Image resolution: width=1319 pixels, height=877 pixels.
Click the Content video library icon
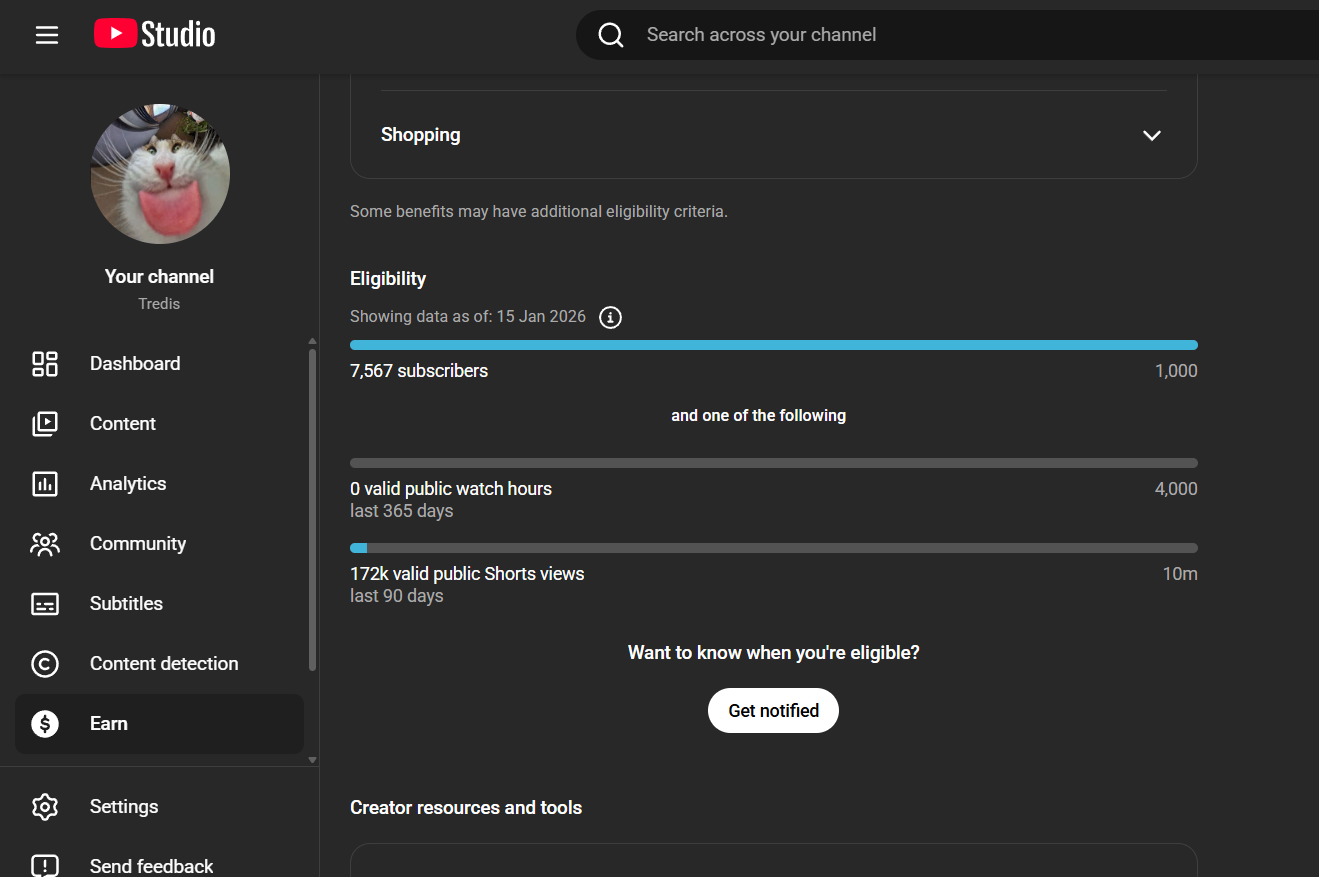[45, 424]
